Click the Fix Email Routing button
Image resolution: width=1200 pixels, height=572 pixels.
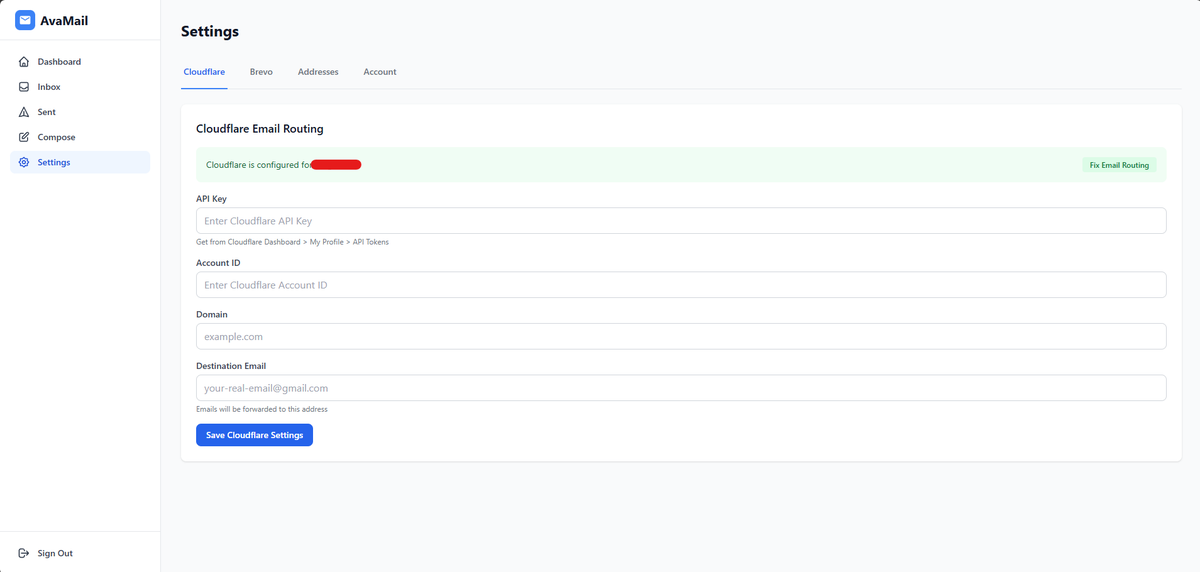pyautogui.click(x=1119, y=165)
